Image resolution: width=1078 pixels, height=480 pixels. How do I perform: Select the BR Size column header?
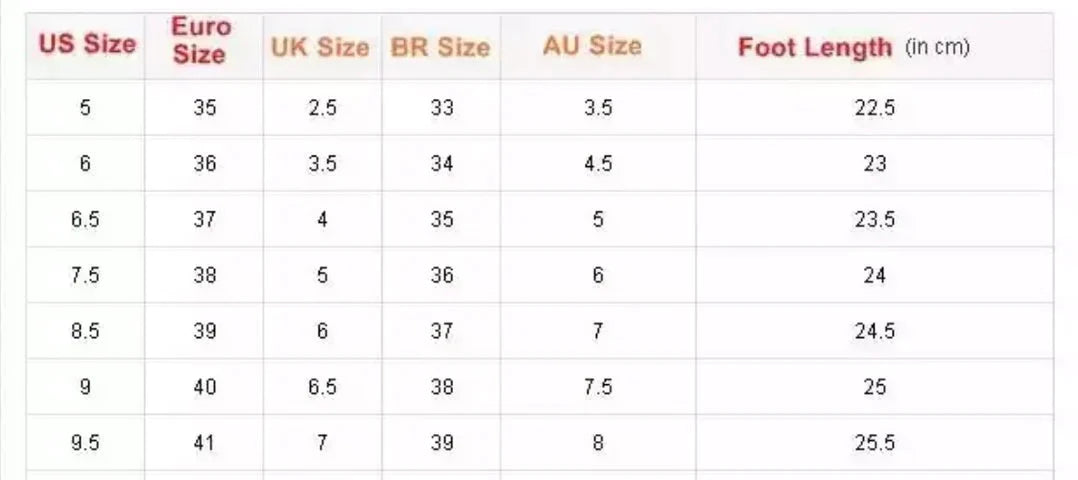tap(440, 47)
